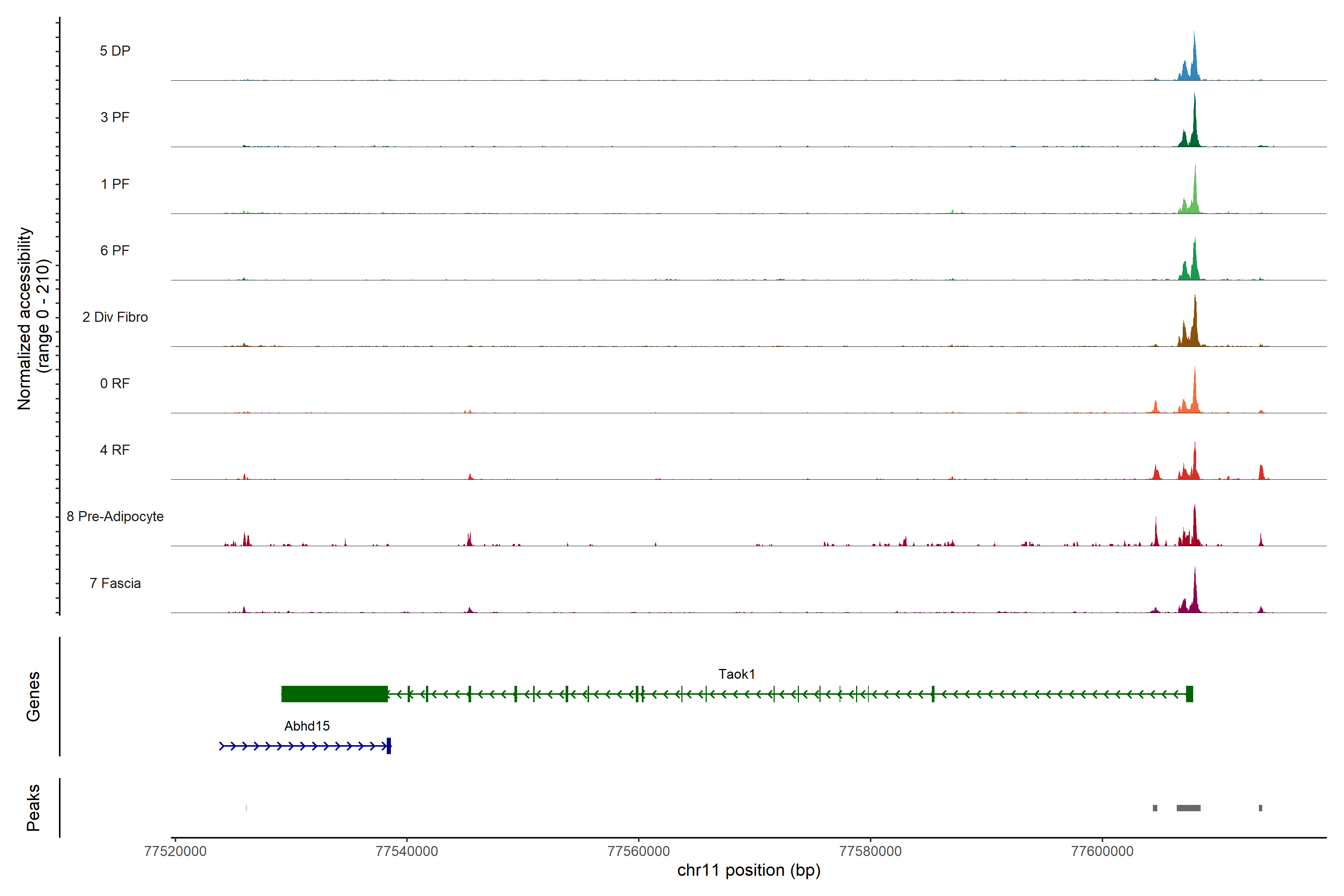
Task: Click the 77560000 x-axis tick label
Action: tap(638, 851)
